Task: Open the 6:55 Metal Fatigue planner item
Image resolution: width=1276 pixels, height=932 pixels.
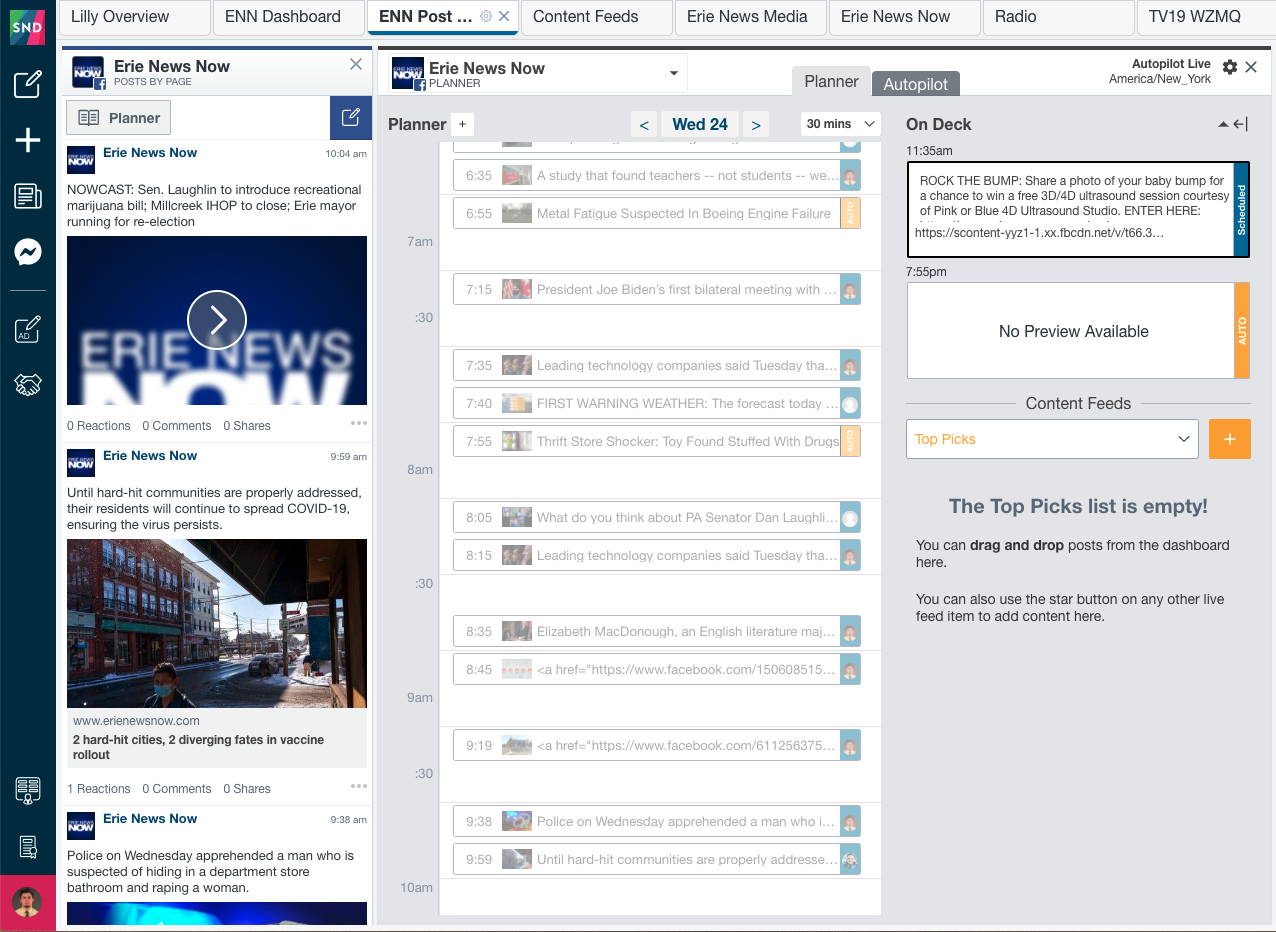Action: 657,213
